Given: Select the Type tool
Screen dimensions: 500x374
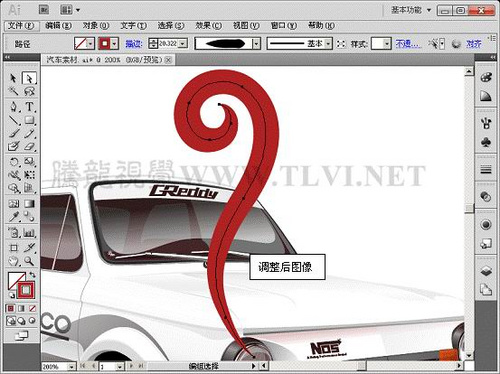Looking at the screenshot, I should tap(29, 107).
